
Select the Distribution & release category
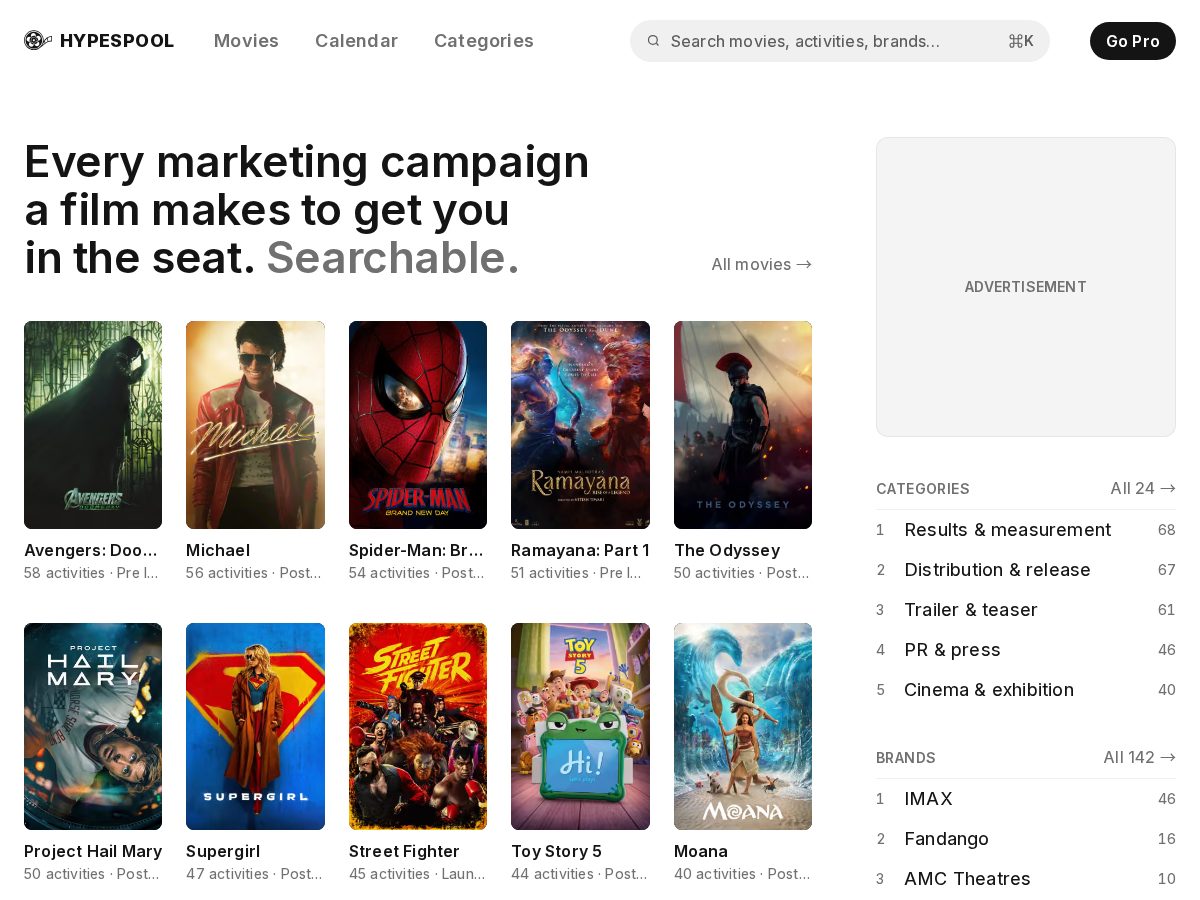[x=1026, y=570]
